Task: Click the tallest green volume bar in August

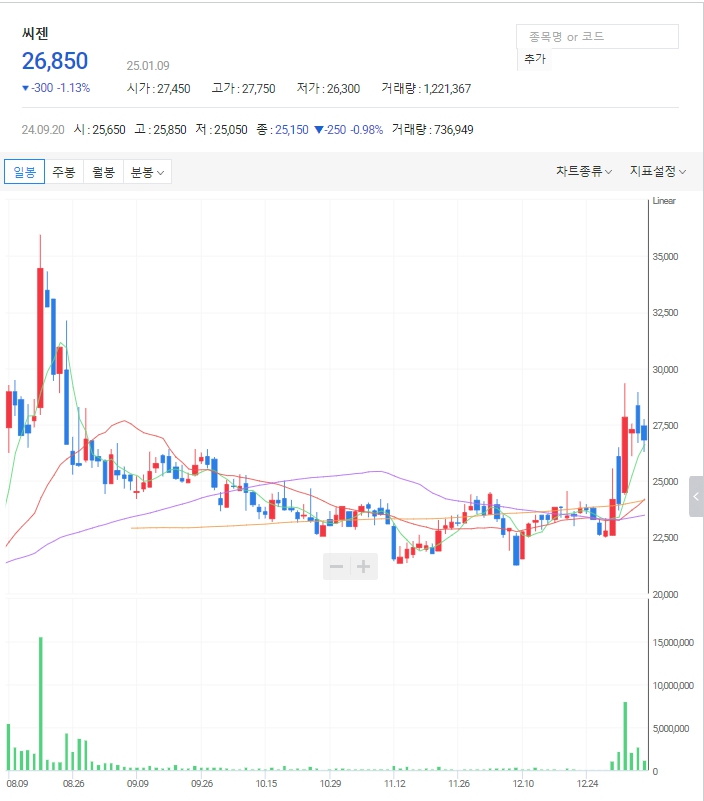Action: (41, 703)
